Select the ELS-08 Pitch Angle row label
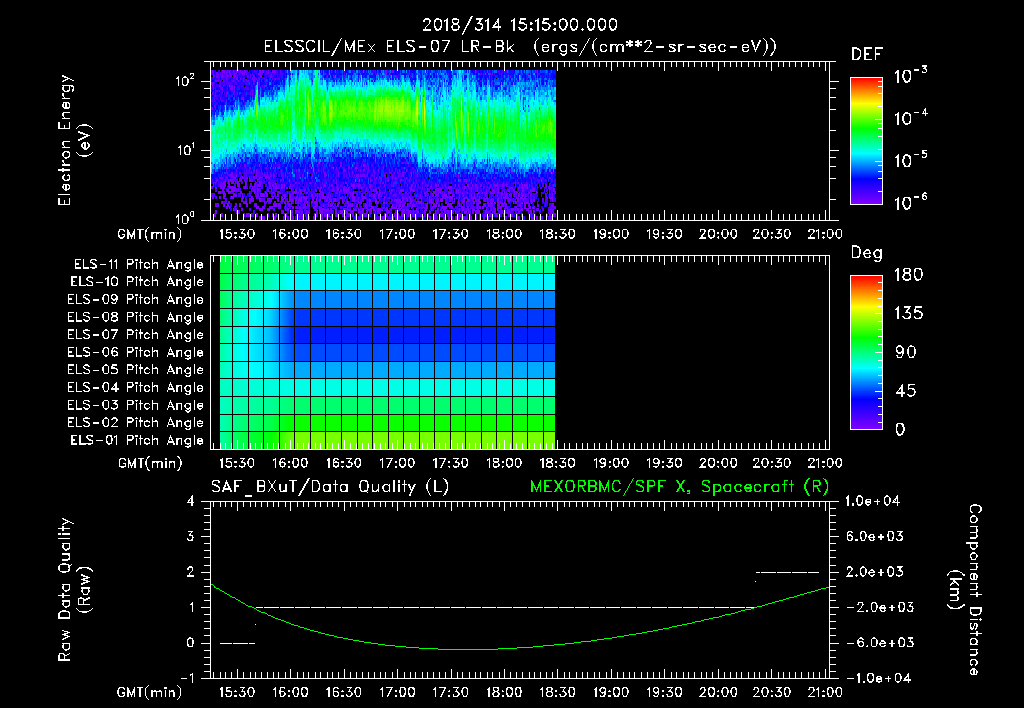The width and height of the screenshot is (1024, 708). [135, 317]
